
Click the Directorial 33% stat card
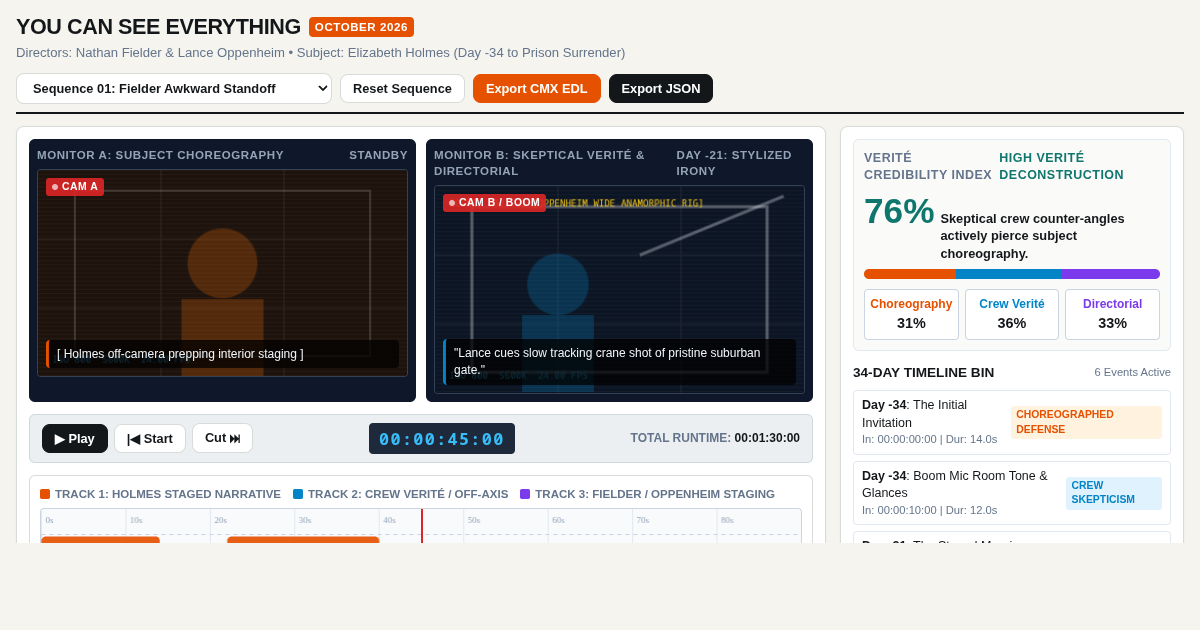[1112, 314]
